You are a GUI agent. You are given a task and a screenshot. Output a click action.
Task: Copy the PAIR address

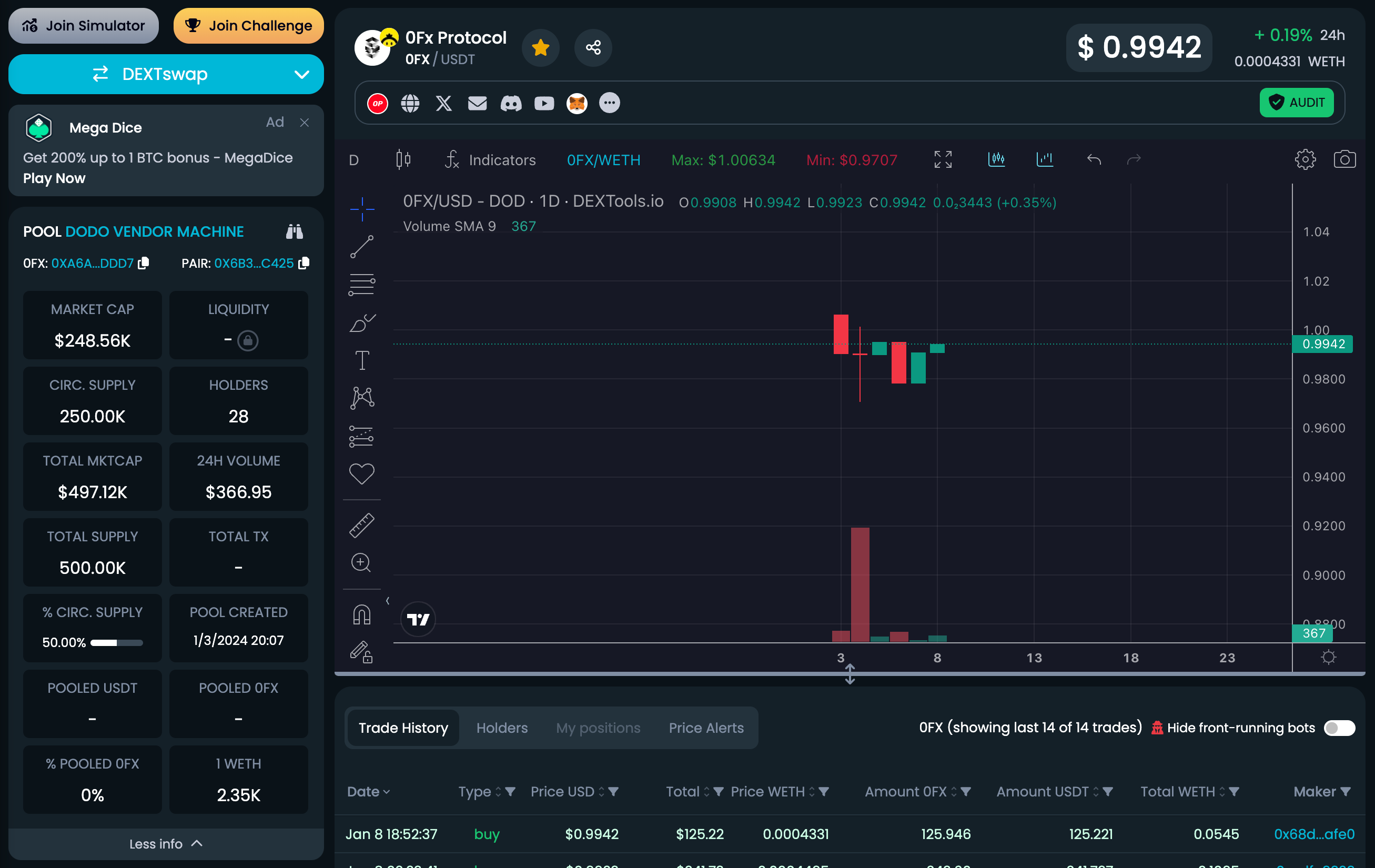point(304,263)
